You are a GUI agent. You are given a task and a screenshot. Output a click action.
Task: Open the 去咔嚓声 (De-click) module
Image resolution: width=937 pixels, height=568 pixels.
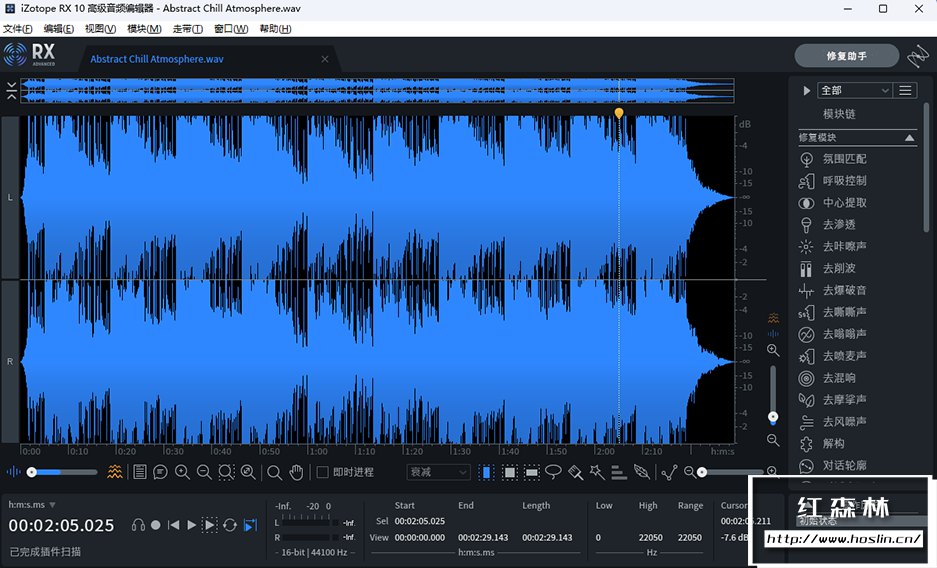pos(844,246)
